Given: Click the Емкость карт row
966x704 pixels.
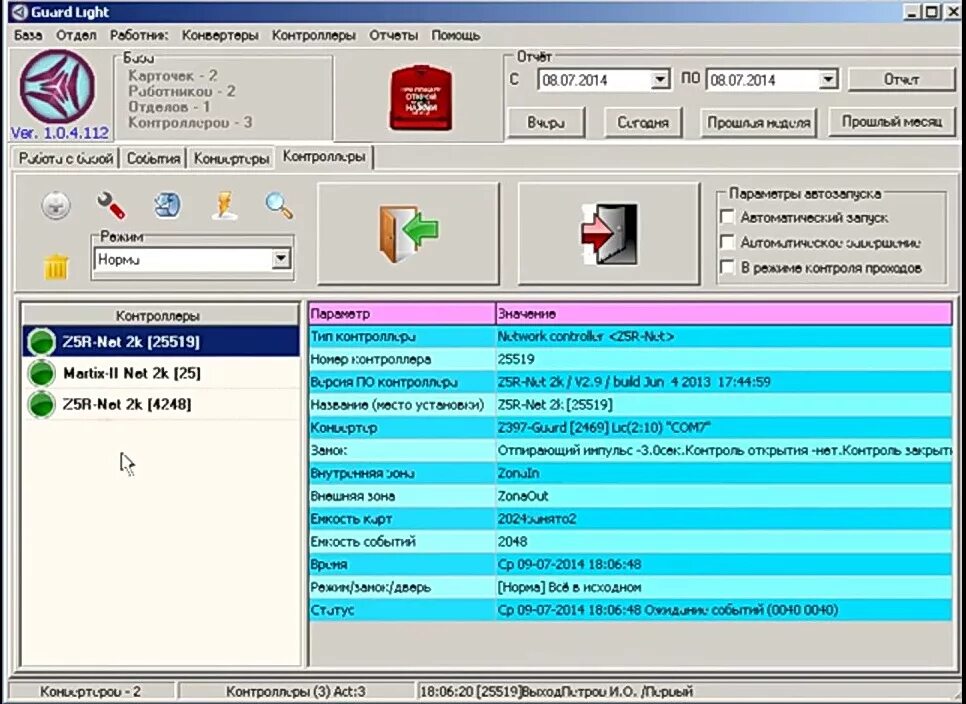Looking at the screenshot, I should point(630,519).
